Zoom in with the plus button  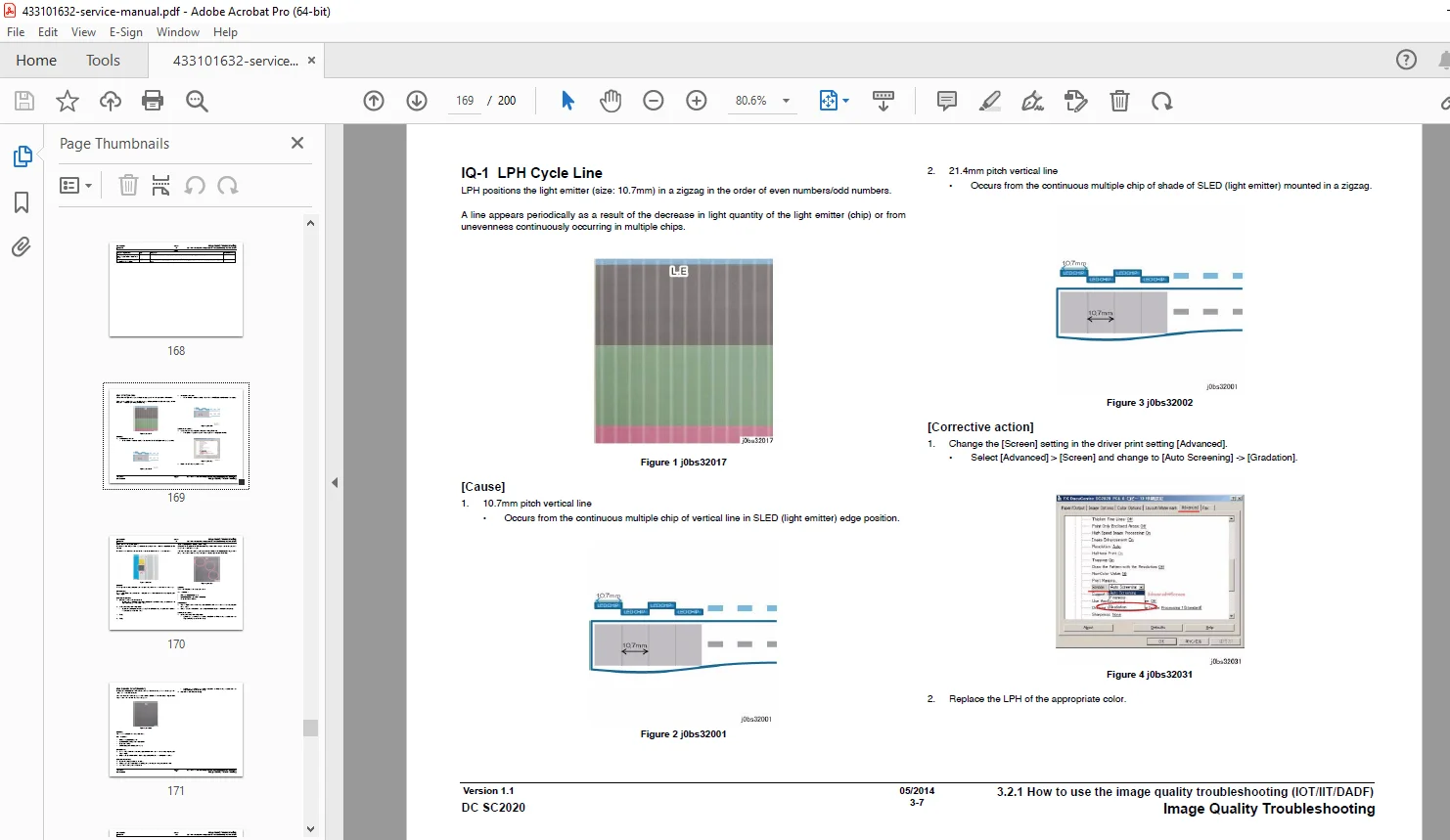coord(697,101)
